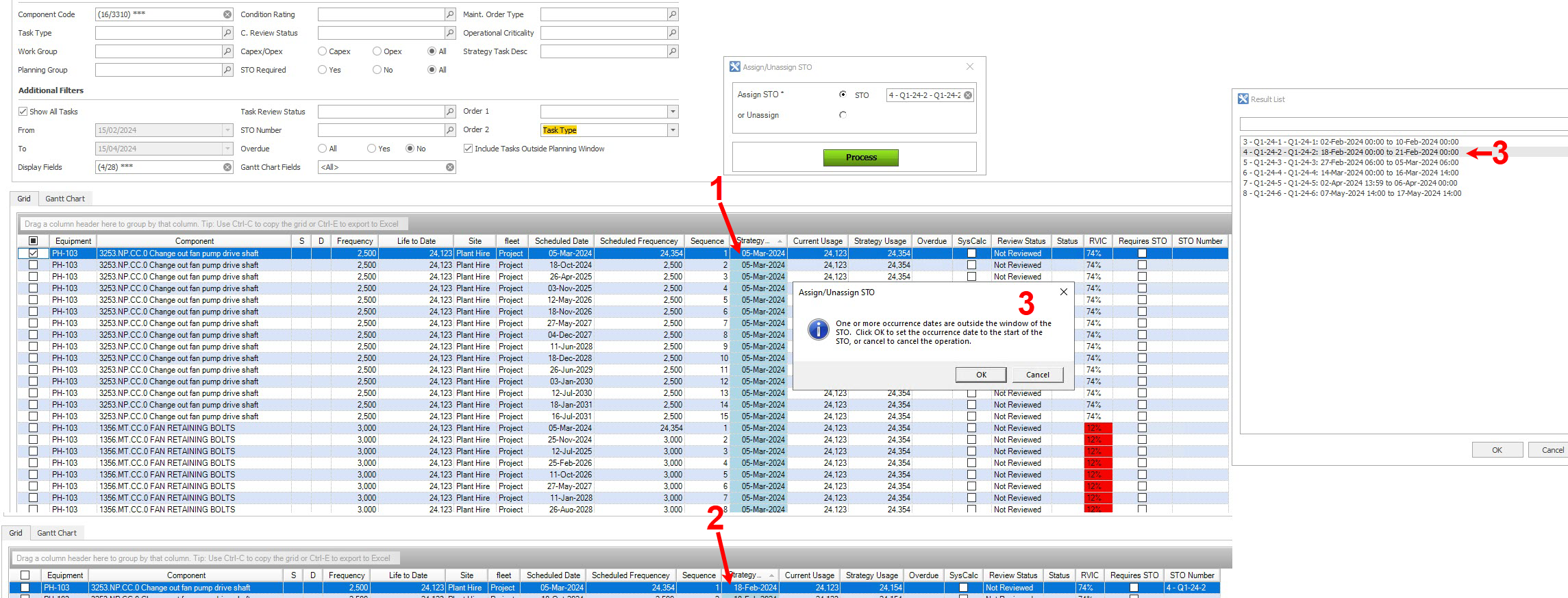
Task: Select the 5 - Q1-24-3 result list entry
Action: [1350, 162]
